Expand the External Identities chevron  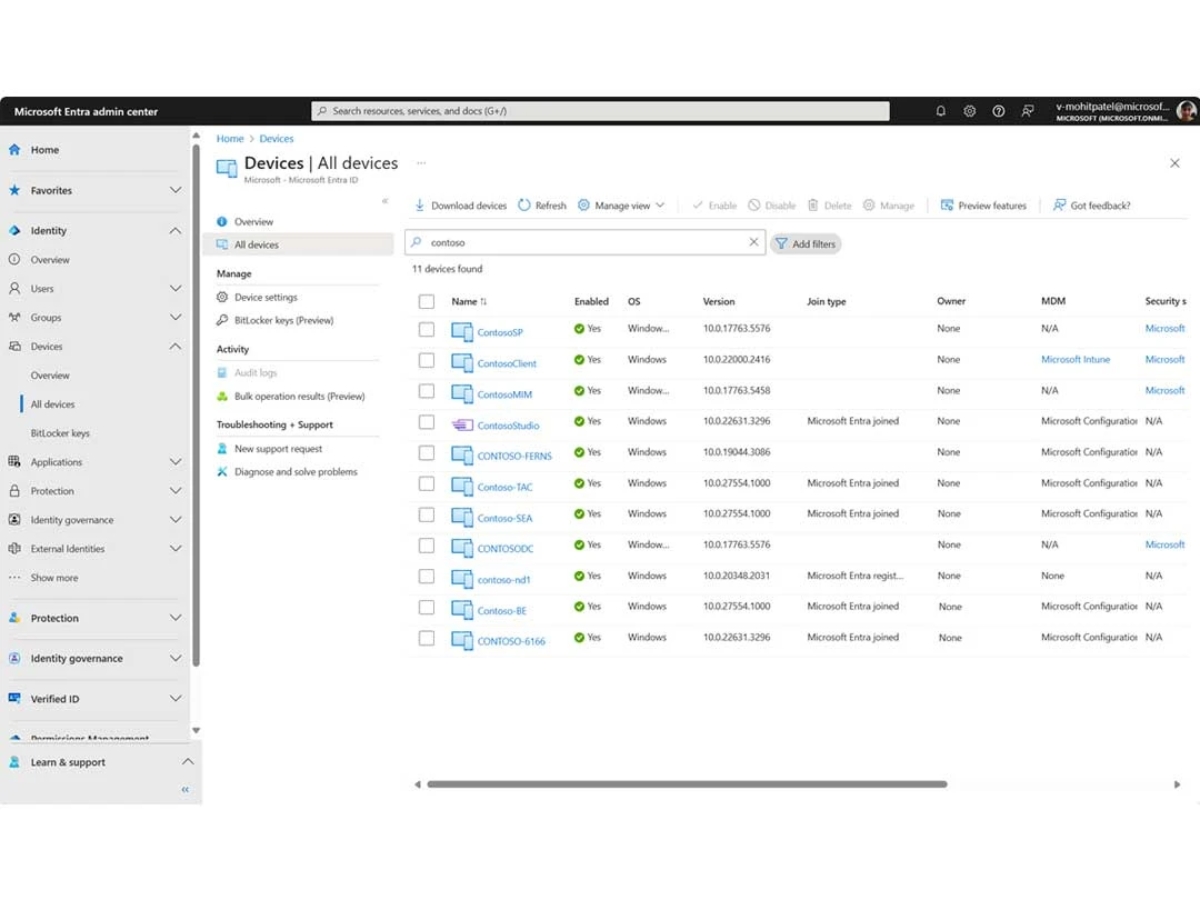click(x=175, y=549)
